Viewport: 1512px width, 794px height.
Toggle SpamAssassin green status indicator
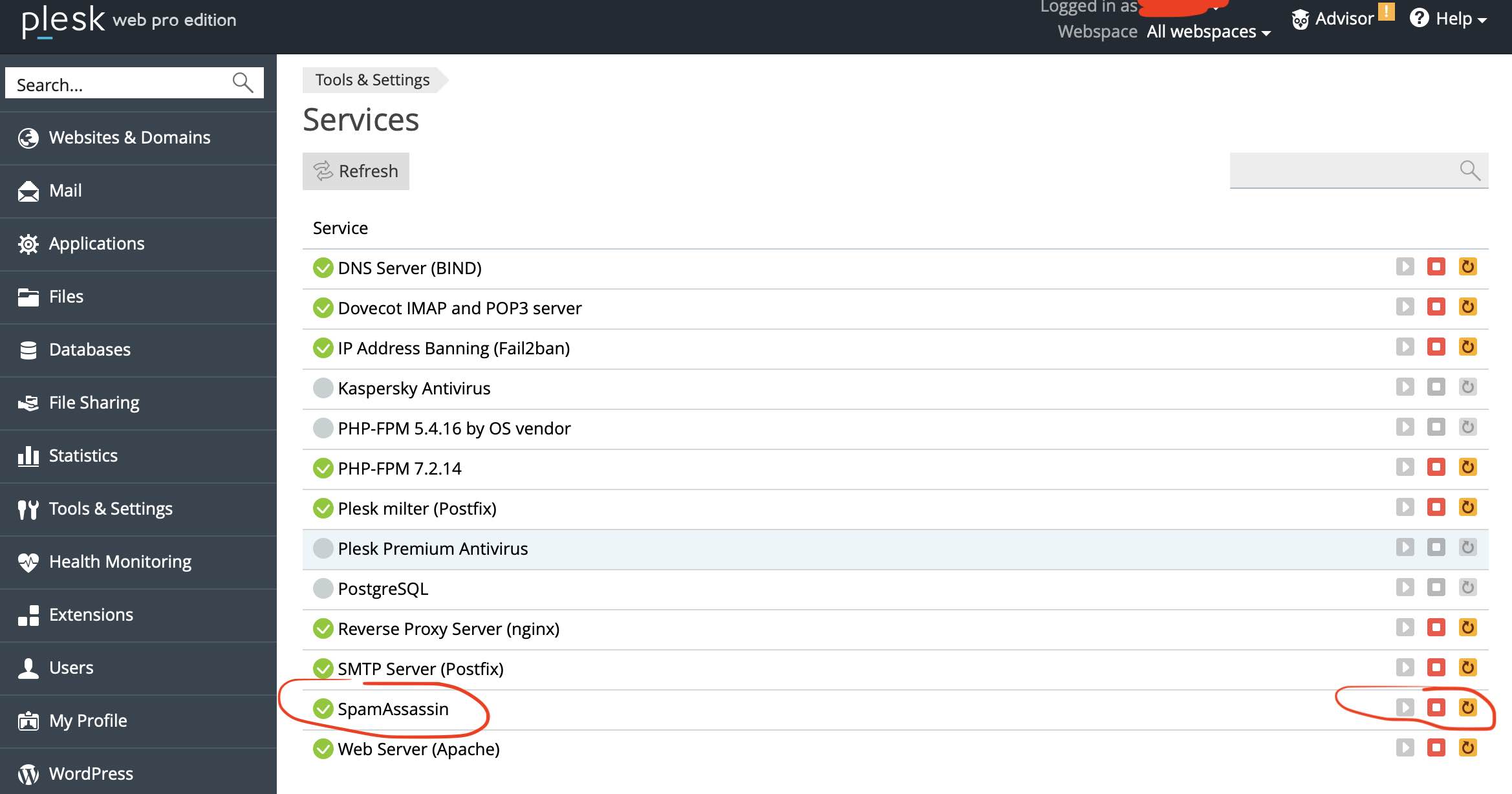[323, 708]
